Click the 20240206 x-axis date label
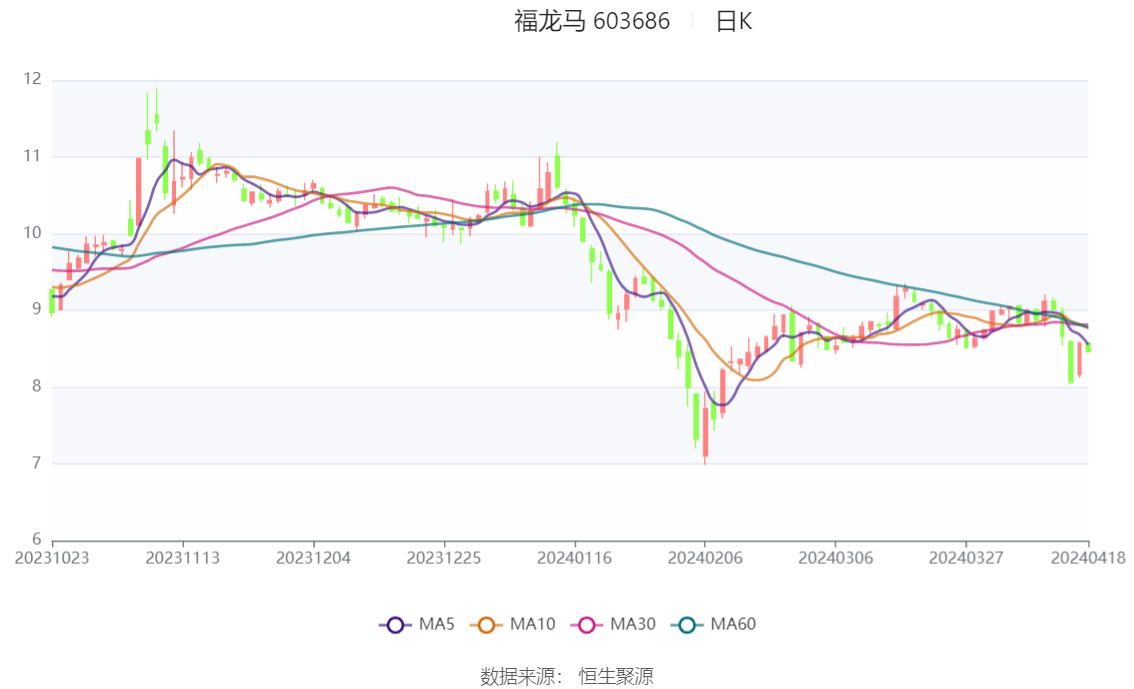 point(704,558)
